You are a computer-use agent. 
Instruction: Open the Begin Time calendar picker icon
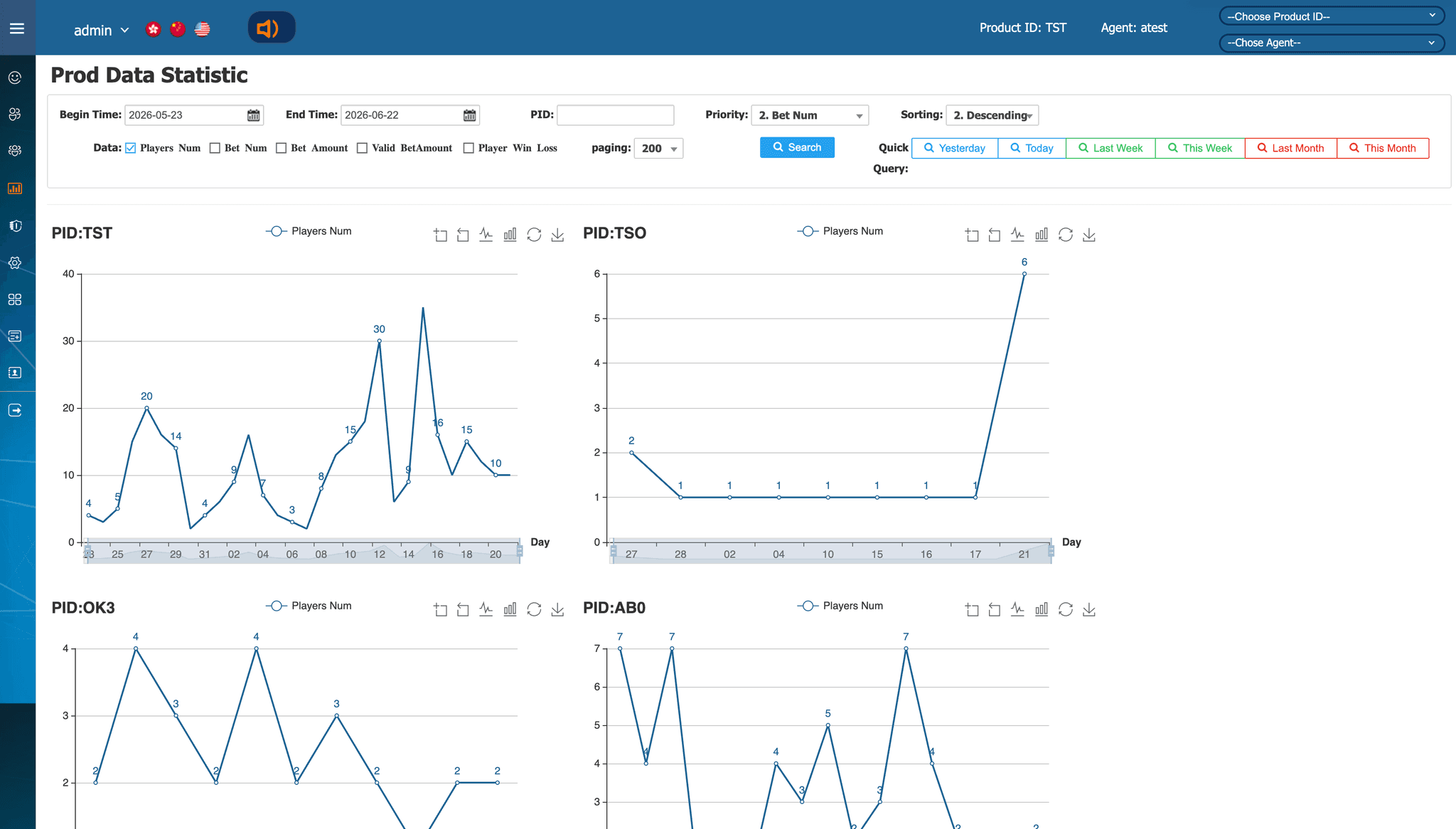254,115
